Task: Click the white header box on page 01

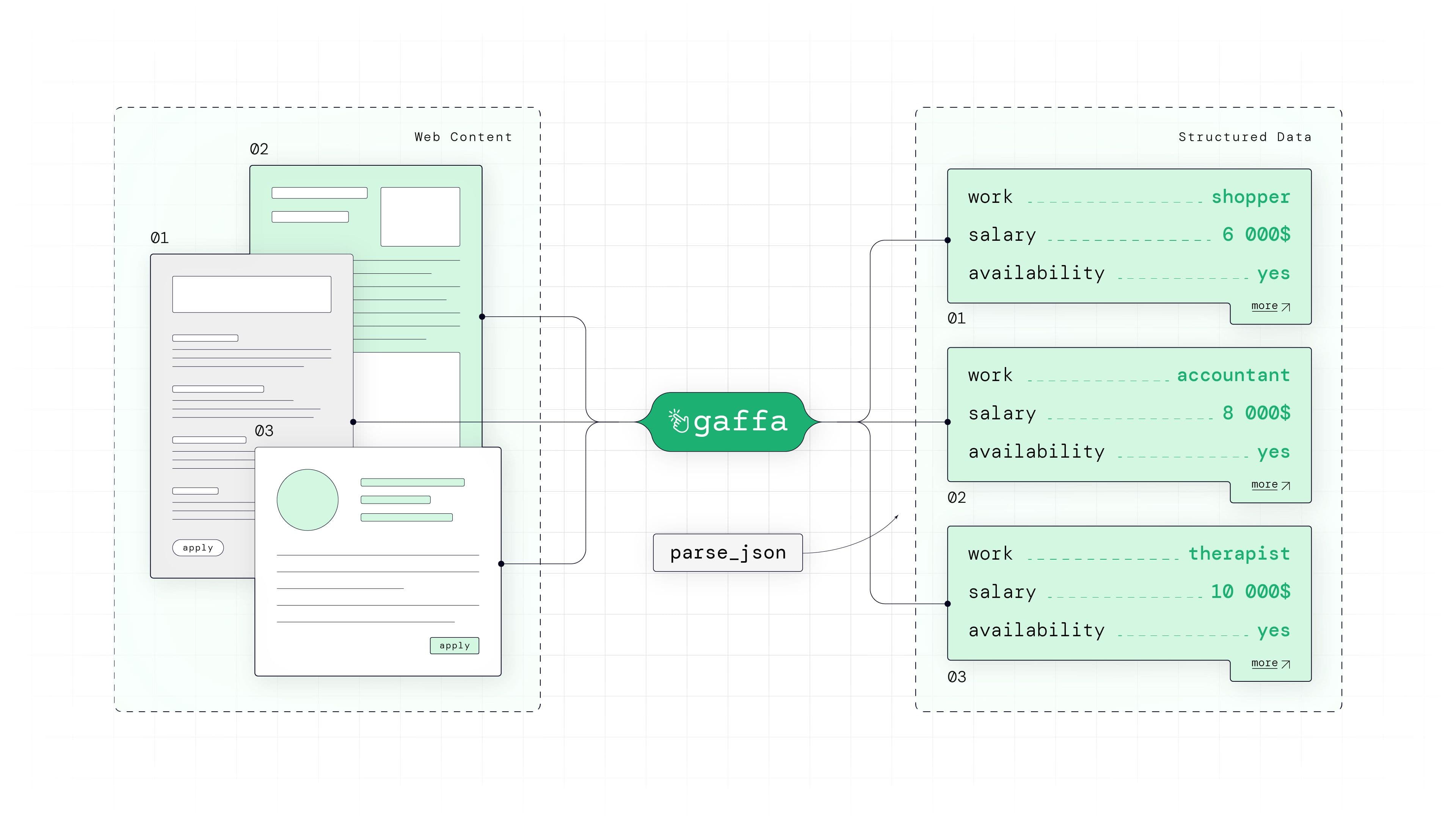Action: (251, 294)
